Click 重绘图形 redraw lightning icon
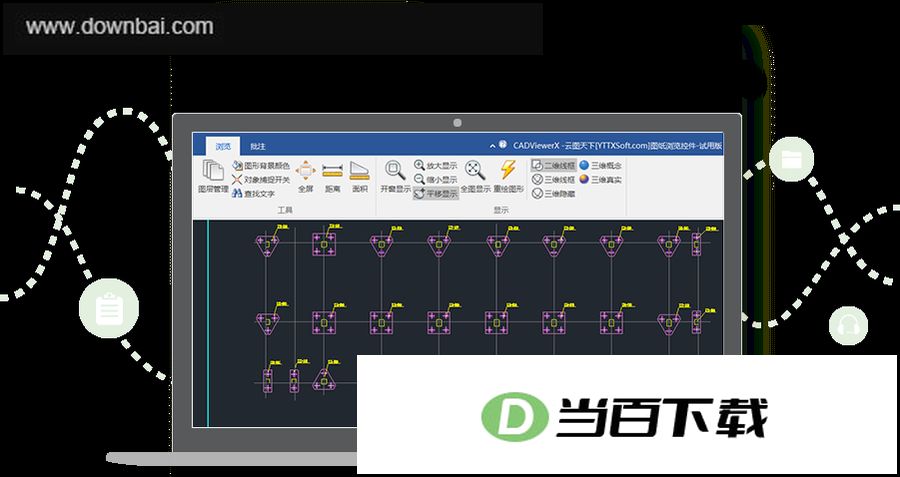 pos(509,176)
